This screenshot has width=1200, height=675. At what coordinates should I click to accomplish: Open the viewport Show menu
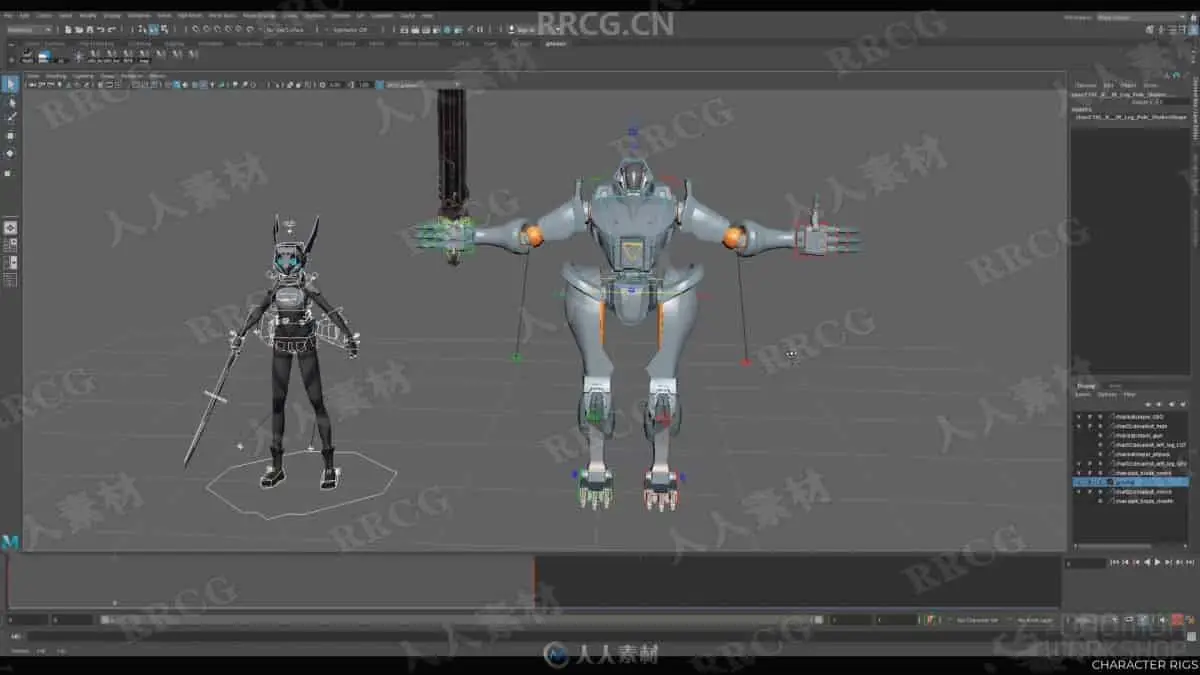click(107, 76)
